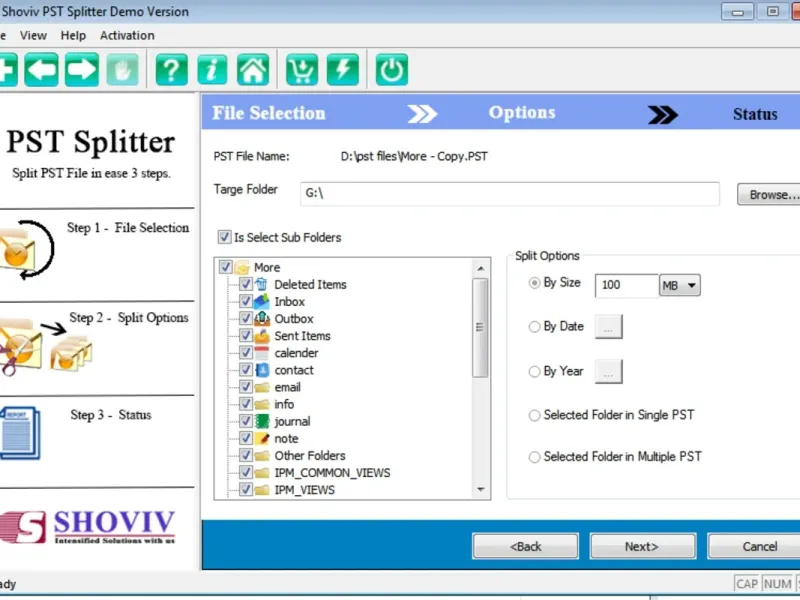The height and width of the screenshot is (600, 800).
Task: Uncheck the More root folder checkbox
Action: [226, 267]
